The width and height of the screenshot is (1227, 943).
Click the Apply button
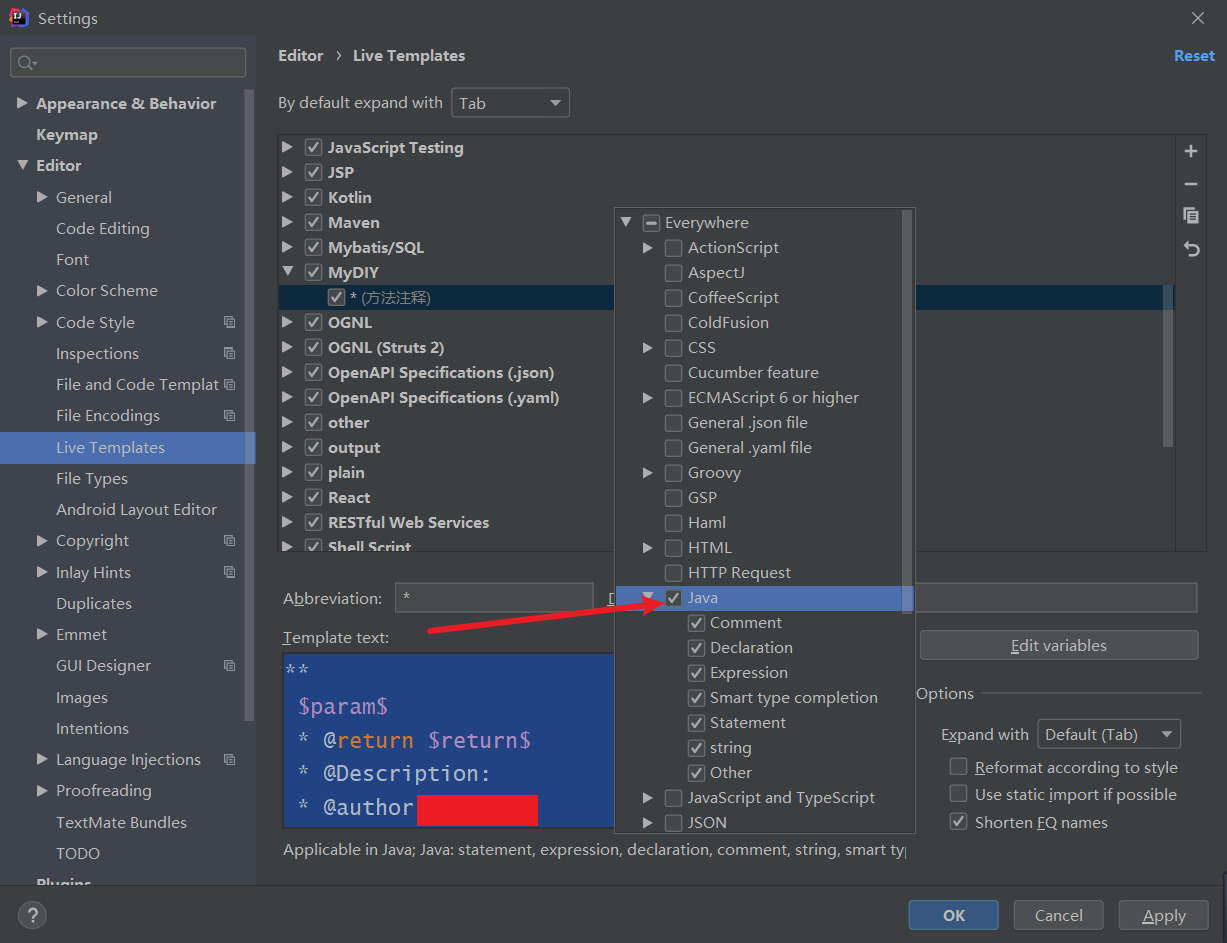pyautogui.click(x=1164, y=915)
